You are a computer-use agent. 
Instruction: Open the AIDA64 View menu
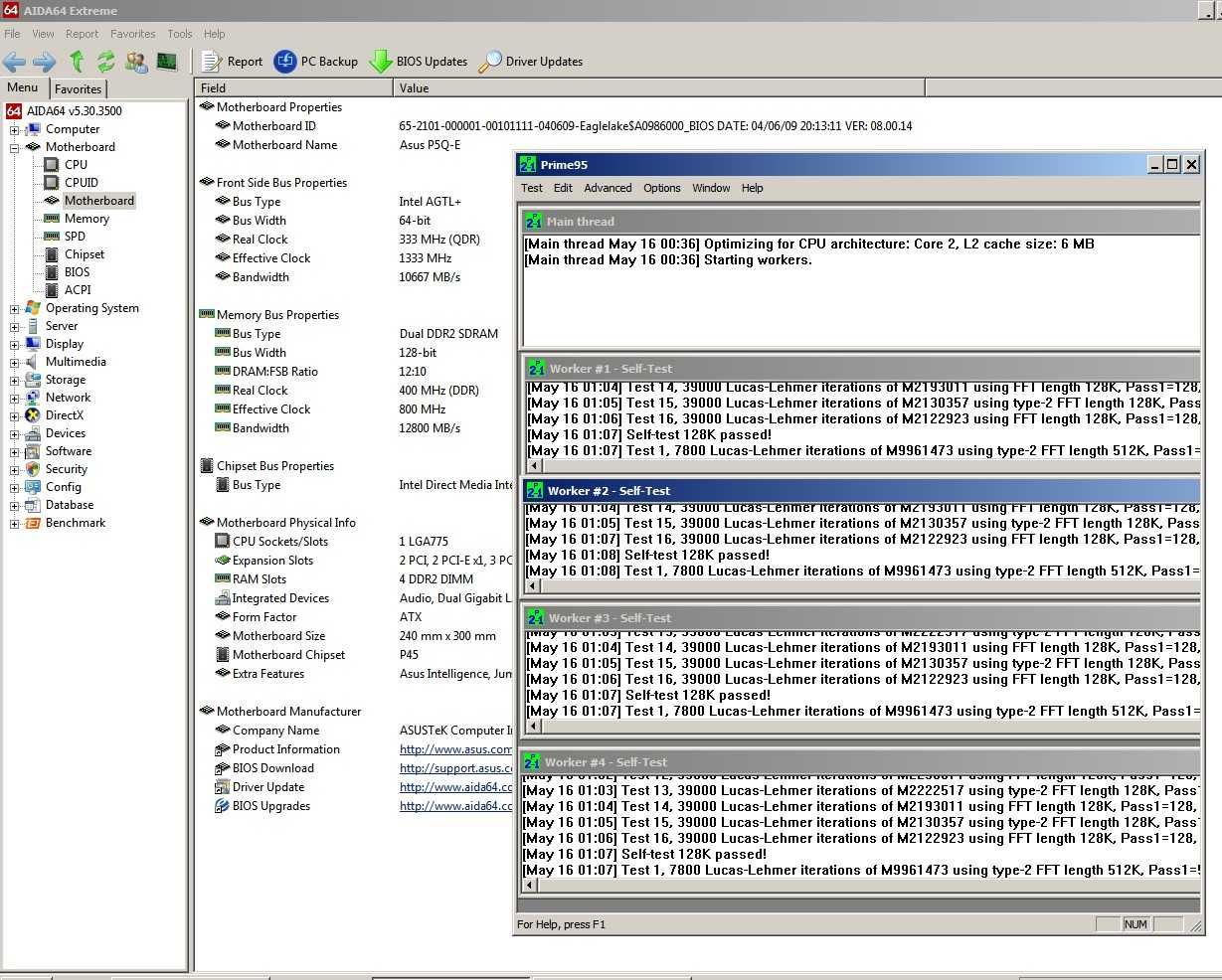[x=43, y=34]
